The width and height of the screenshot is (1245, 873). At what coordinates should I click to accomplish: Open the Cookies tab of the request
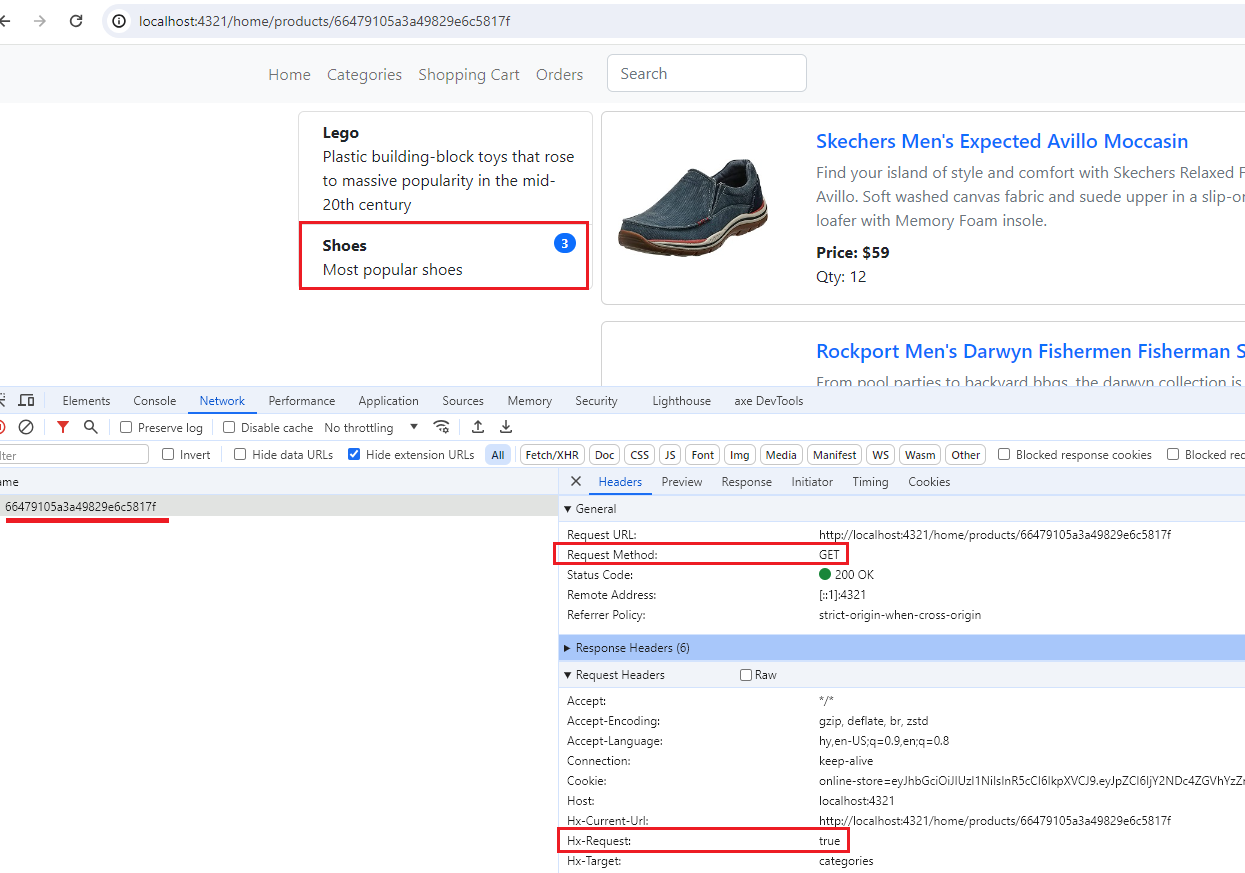(x=929, y=482)
